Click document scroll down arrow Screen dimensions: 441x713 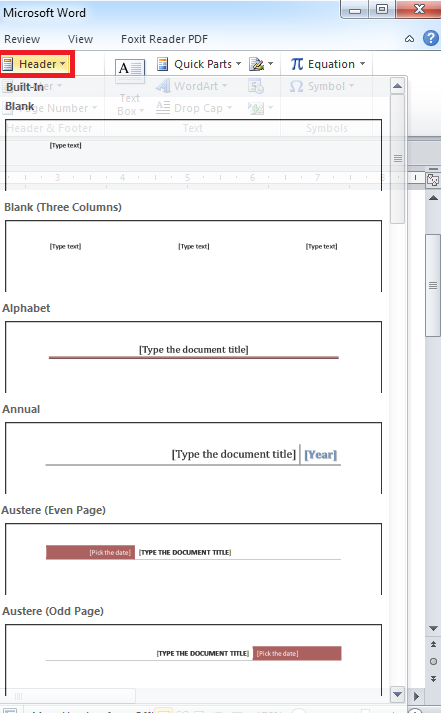[x=433, y=628]
